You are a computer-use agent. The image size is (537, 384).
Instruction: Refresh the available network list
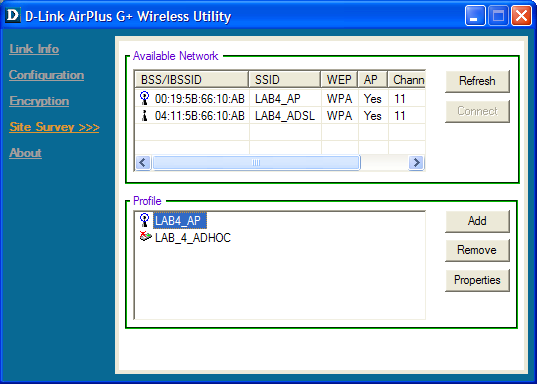click(x=477, y=81)
